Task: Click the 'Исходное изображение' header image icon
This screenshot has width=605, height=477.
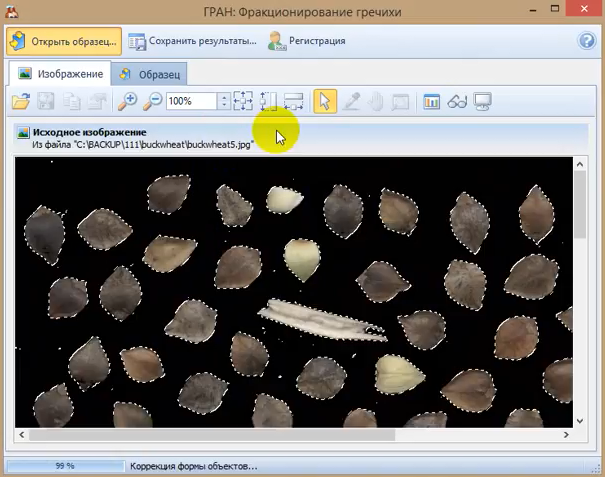Action: 23,132
